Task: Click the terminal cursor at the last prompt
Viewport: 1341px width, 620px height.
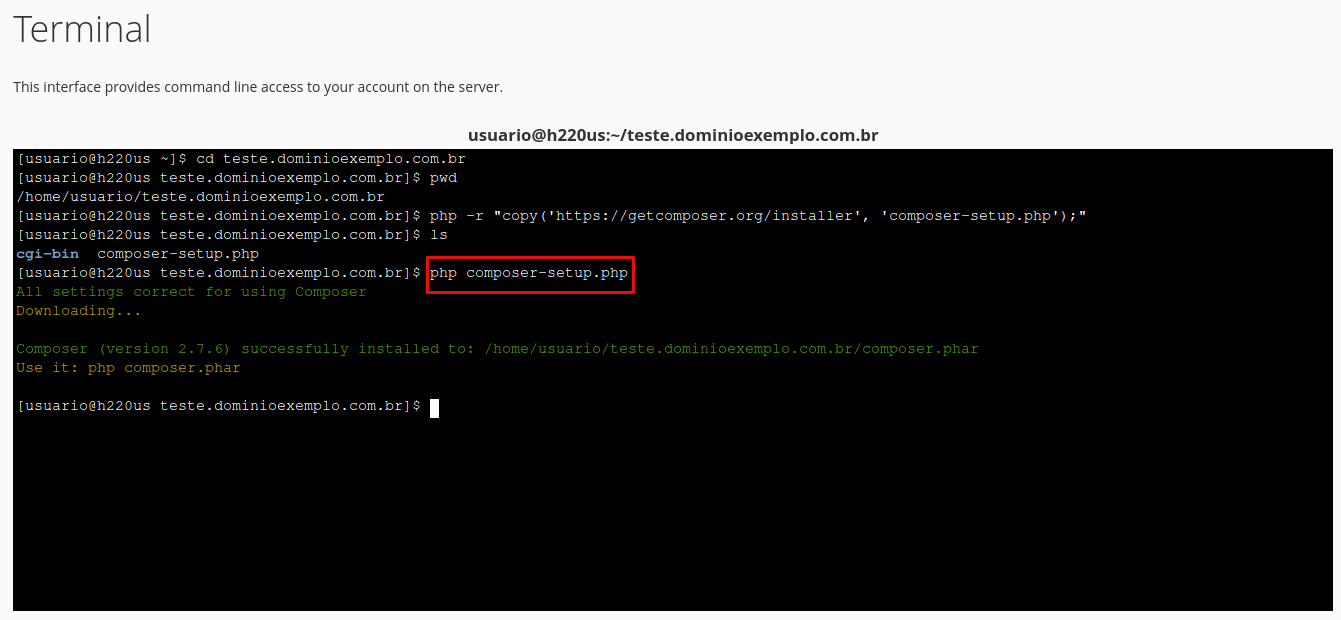Action: pos(434,407)
